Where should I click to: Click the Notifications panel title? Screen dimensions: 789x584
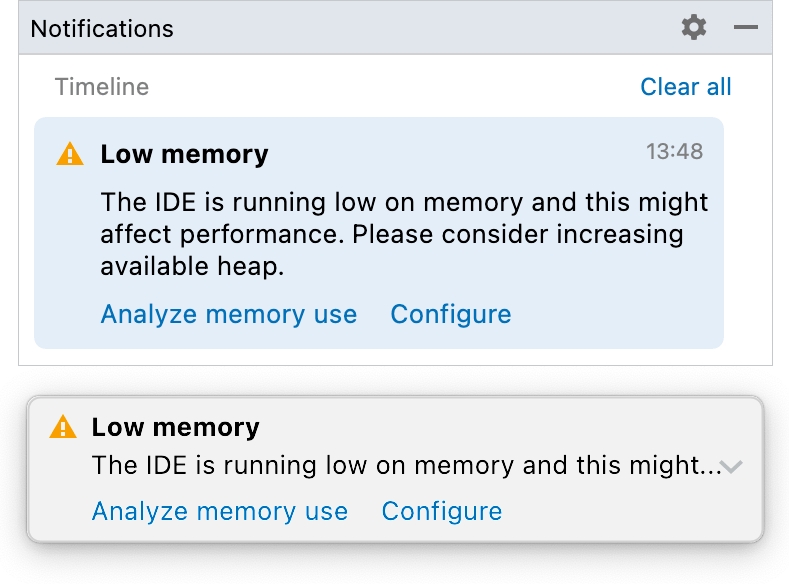pyautogui.click(x=102, y=29)
